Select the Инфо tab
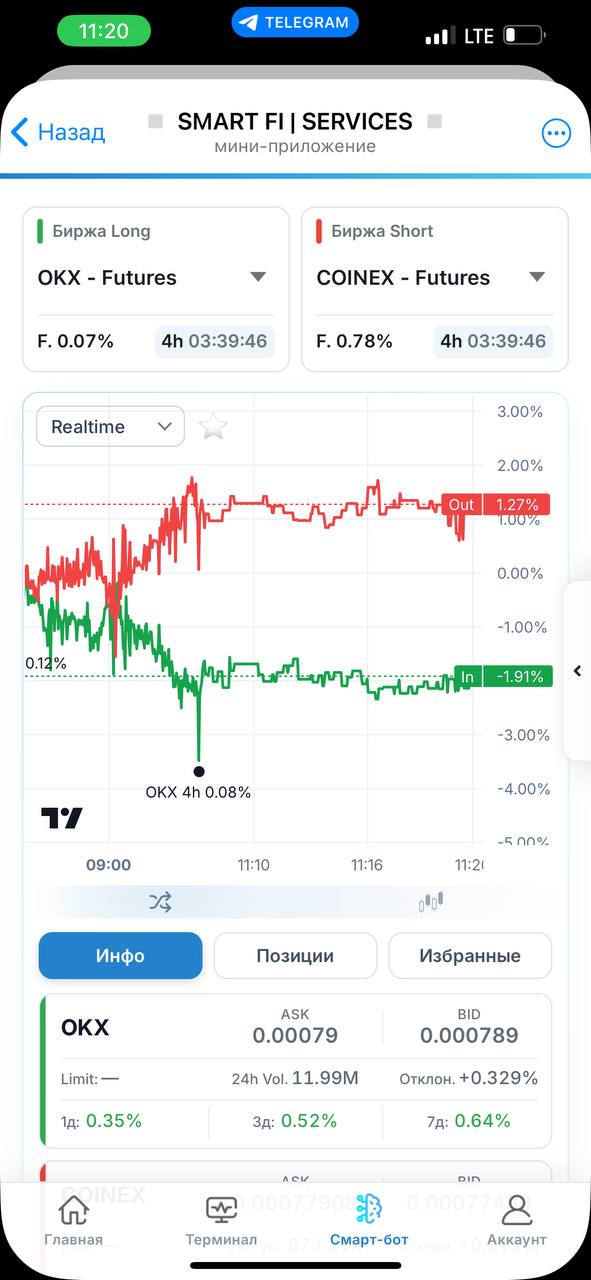 pos(120,956)
